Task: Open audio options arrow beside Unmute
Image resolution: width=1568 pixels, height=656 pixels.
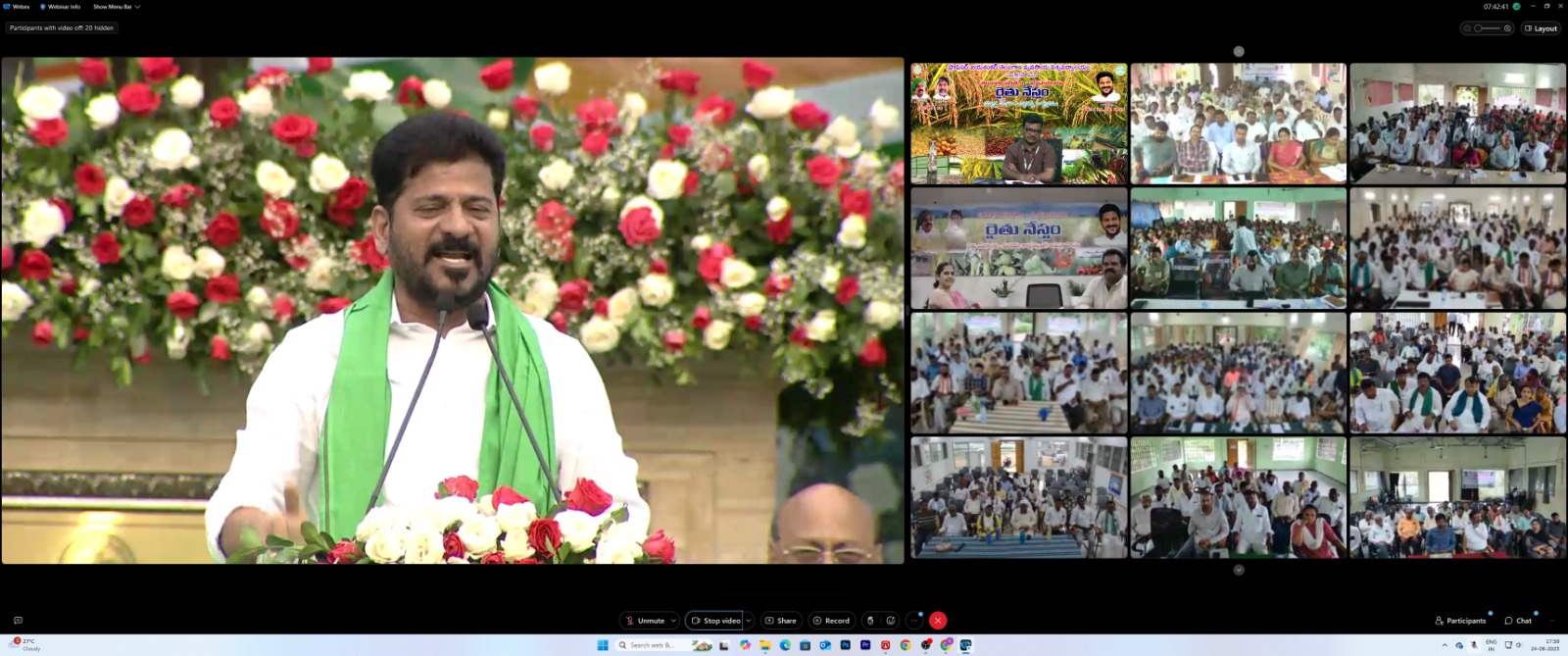Action: (x=673, y=621)
